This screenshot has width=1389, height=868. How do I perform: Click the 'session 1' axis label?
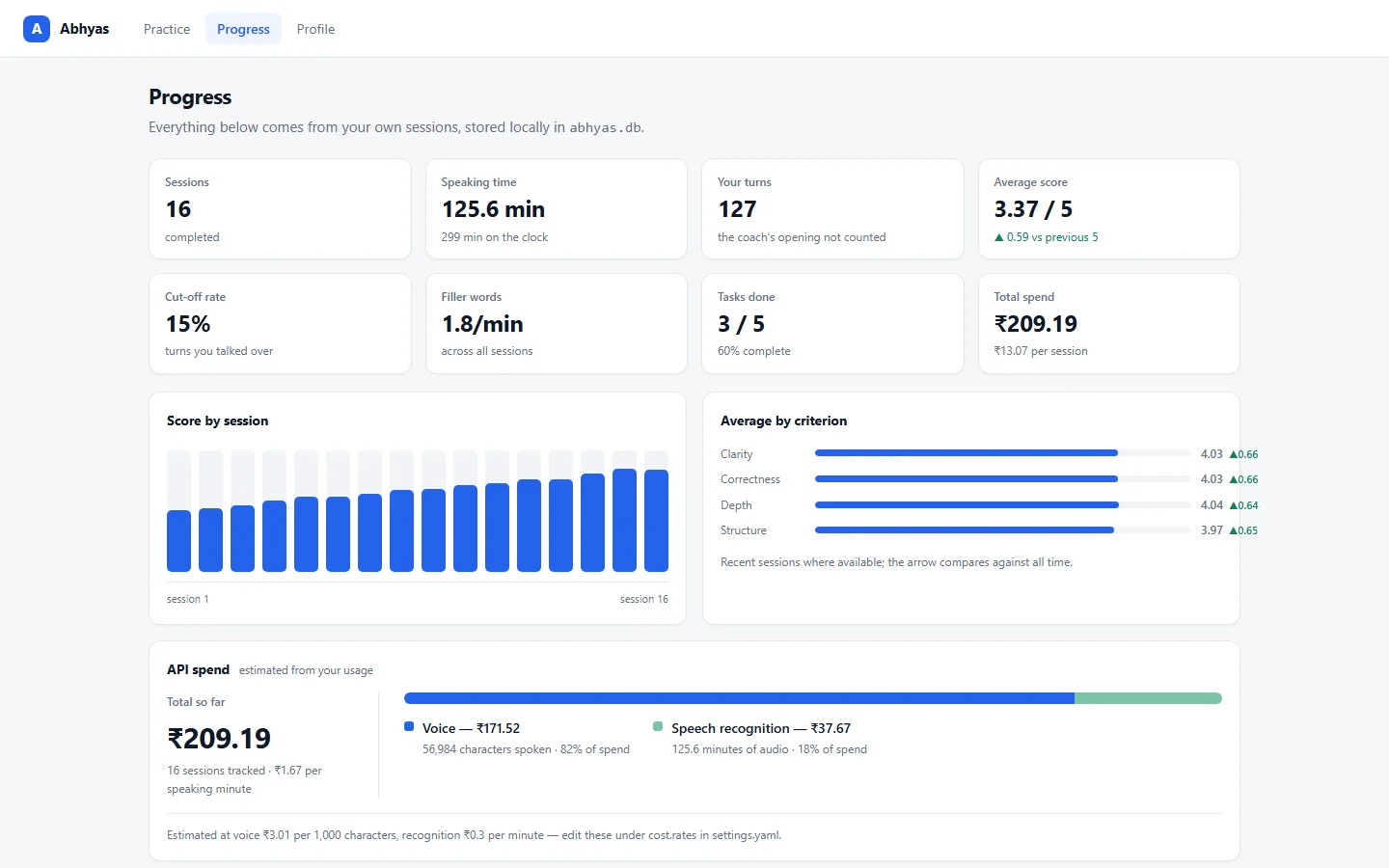coord(187,599)
